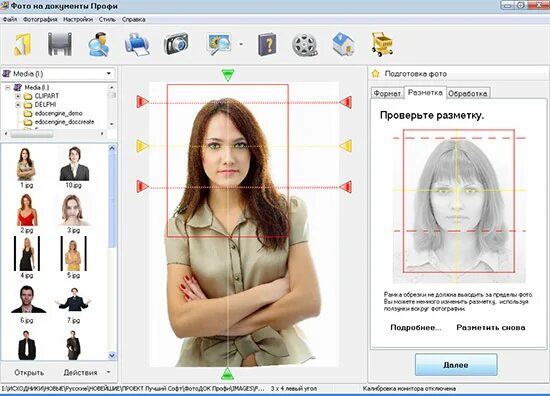Open the Стиль menu
Screen dimensions: 550x396
107,19
